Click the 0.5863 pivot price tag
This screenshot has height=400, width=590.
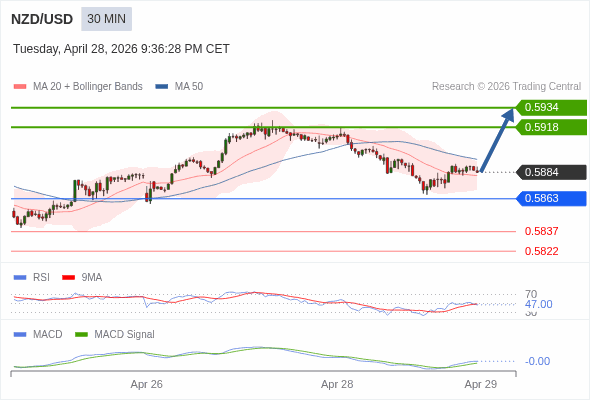[x=551, y=198]
